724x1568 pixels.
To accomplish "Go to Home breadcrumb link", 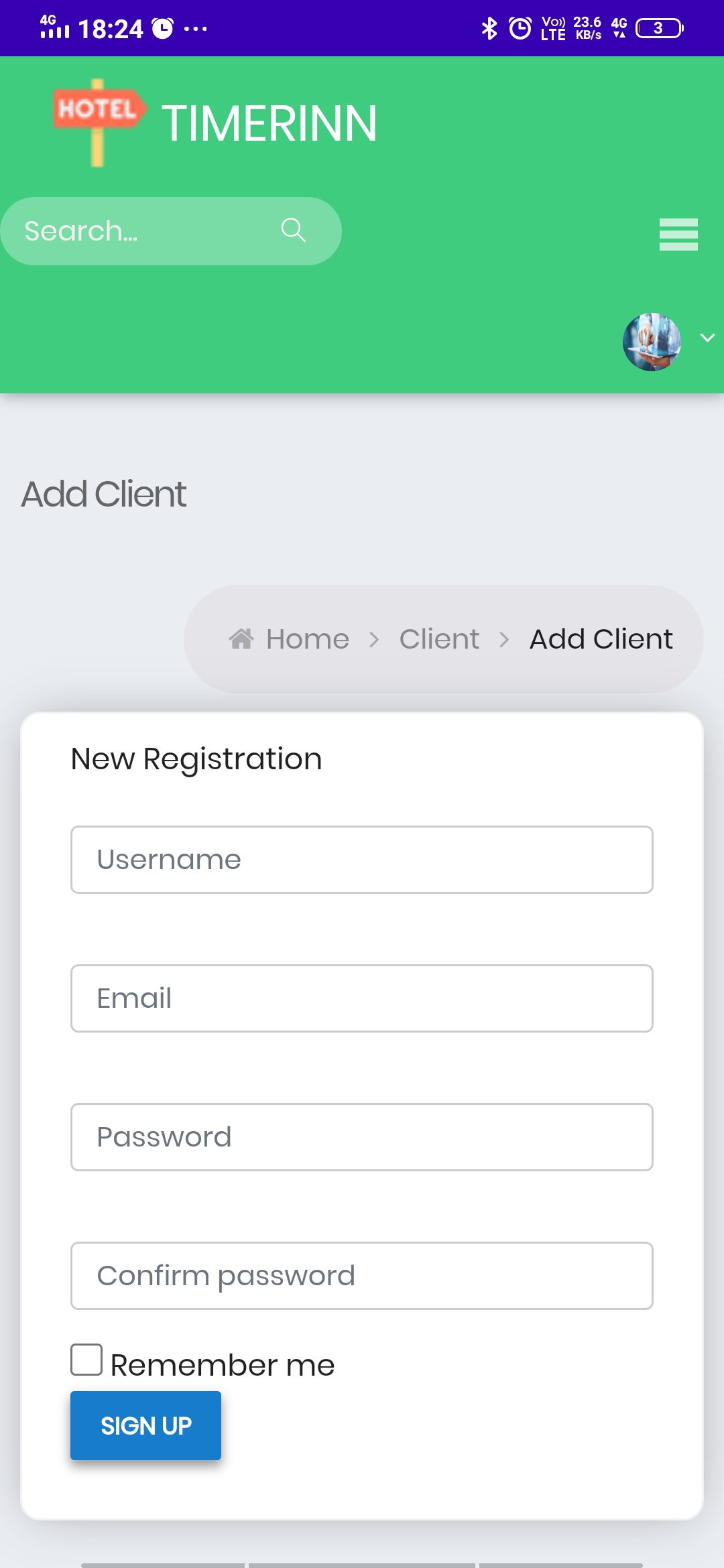I will coord(308,639).
